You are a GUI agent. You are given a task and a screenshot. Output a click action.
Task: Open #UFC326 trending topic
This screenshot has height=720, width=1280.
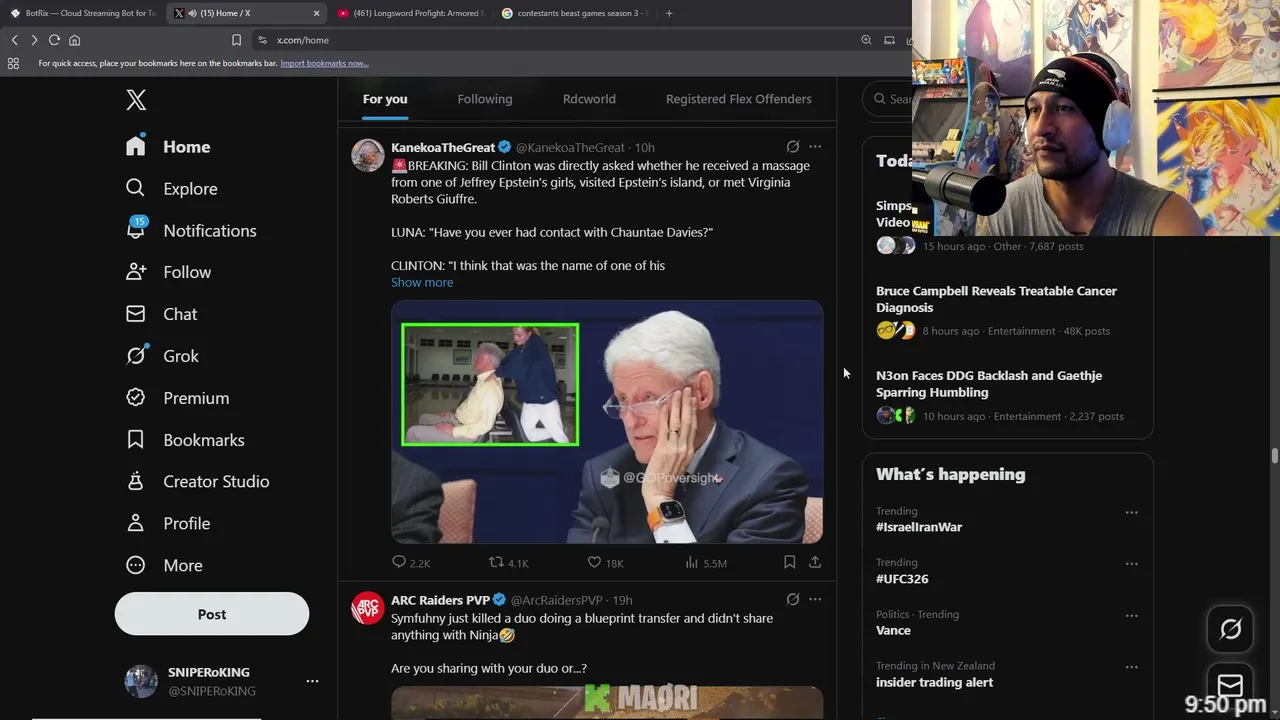(902, 579)
